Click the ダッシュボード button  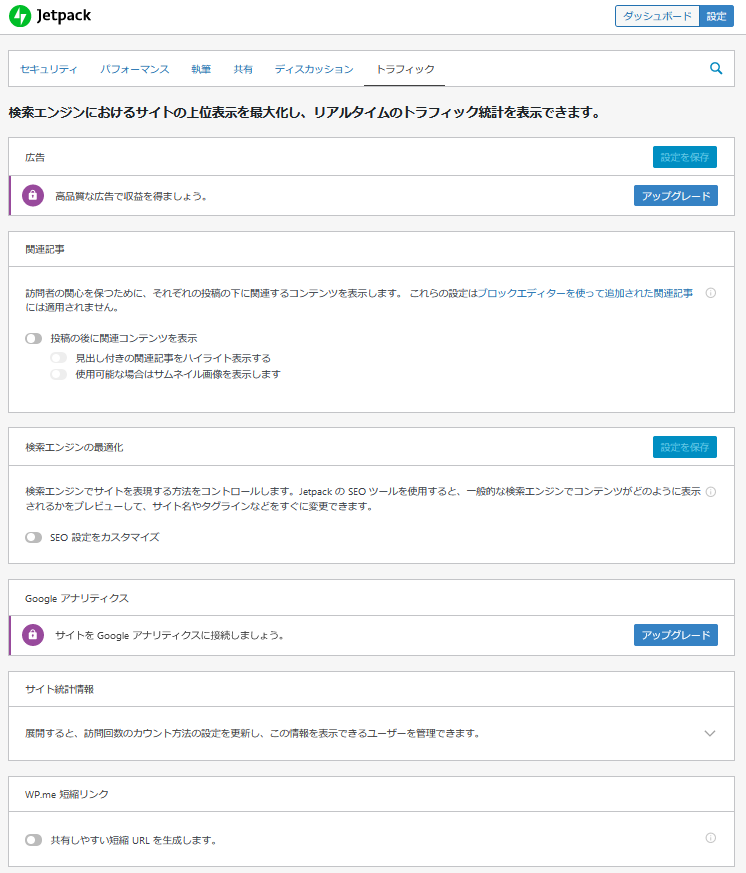click(657, 17)
